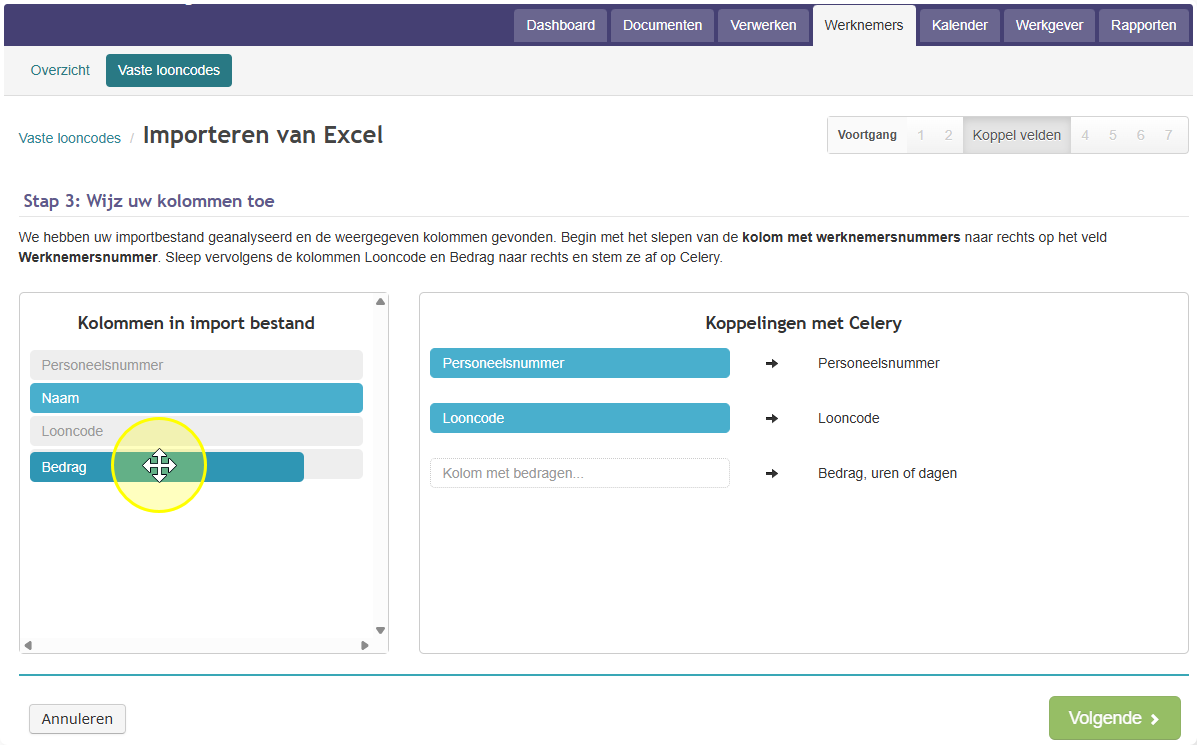1197x745 pixels.
Task: Open the Verwerken tab
Action: coord(763,25)
